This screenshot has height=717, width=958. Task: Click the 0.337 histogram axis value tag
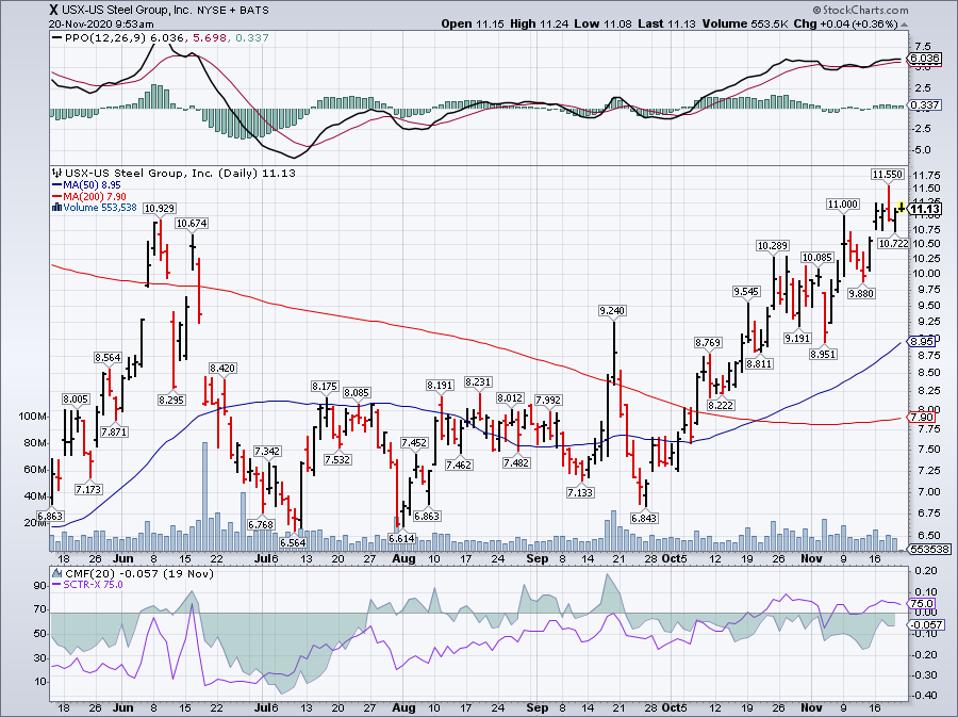click(924, 105)
